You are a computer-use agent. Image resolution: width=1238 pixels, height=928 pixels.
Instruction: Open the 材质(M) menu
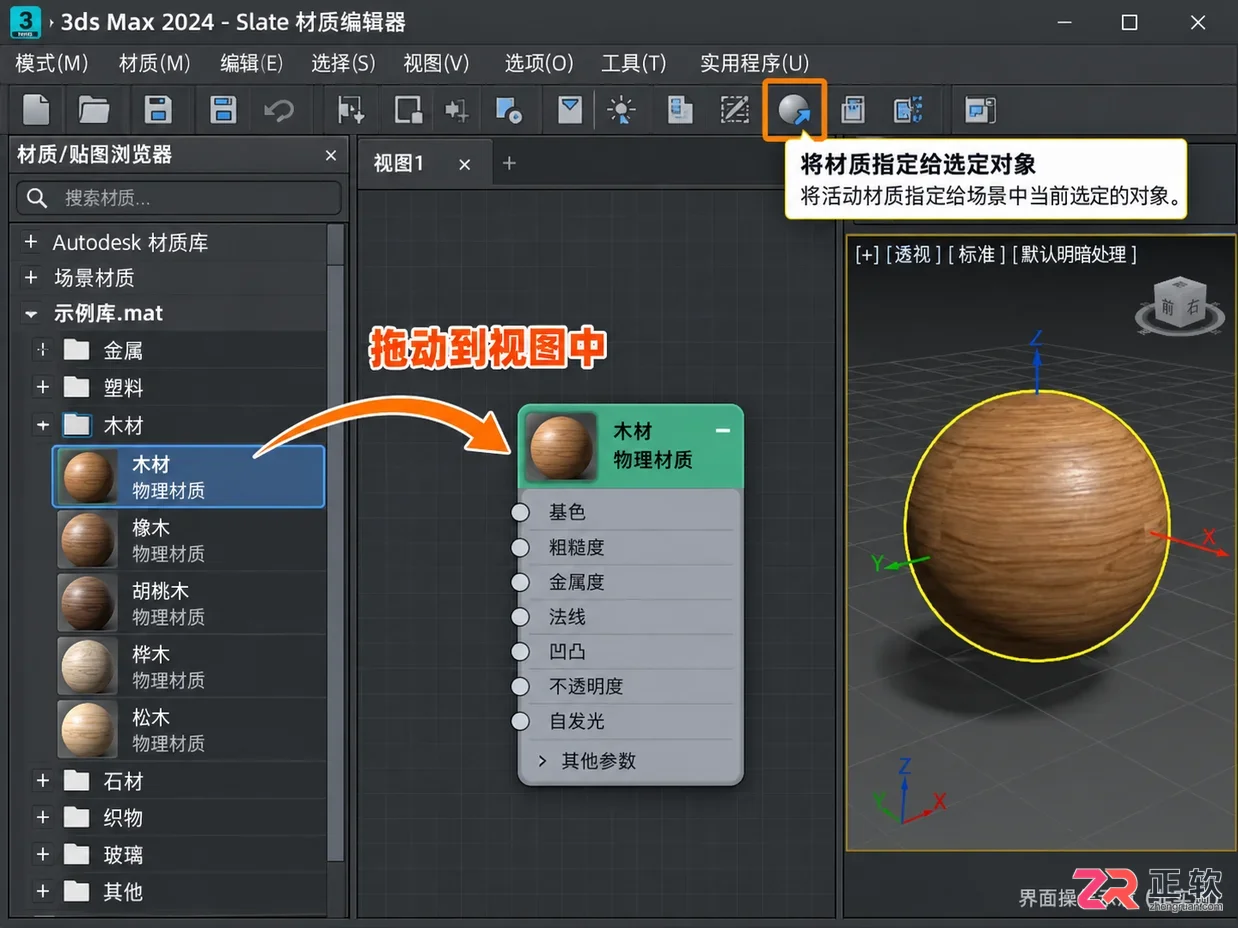click(x=154, y=63)
